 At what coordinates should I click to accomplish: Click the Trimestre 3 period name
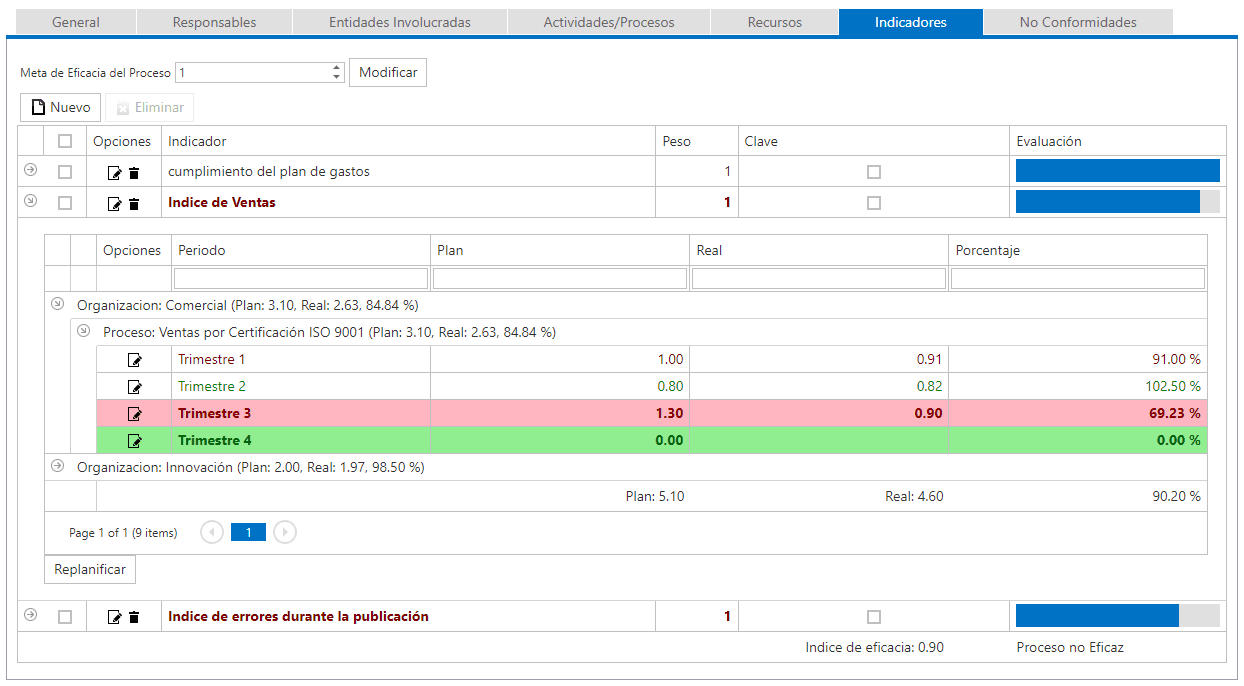(214, 413)
